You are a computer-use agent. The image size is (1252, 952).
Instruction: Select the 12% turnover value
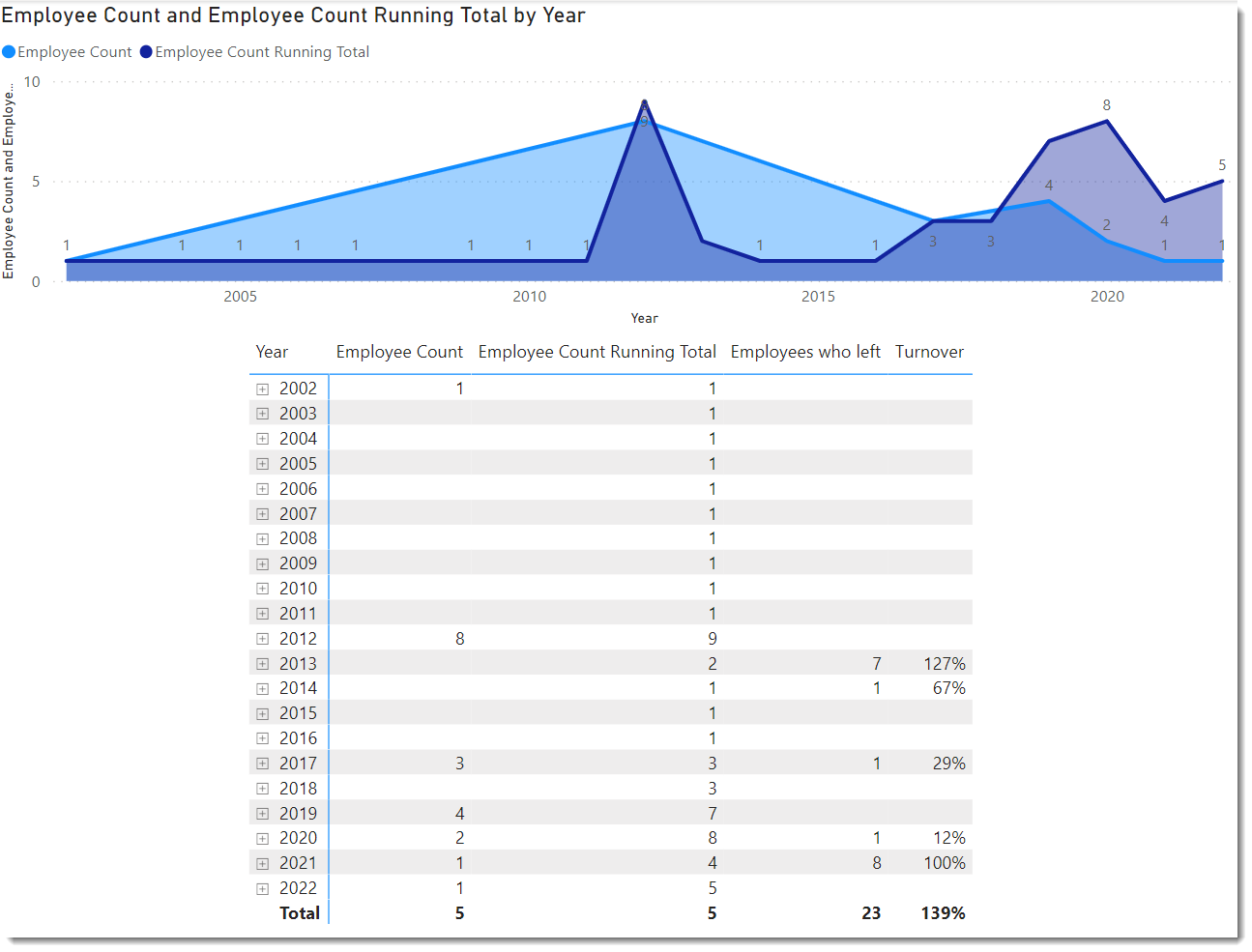[x=949, y=838]
